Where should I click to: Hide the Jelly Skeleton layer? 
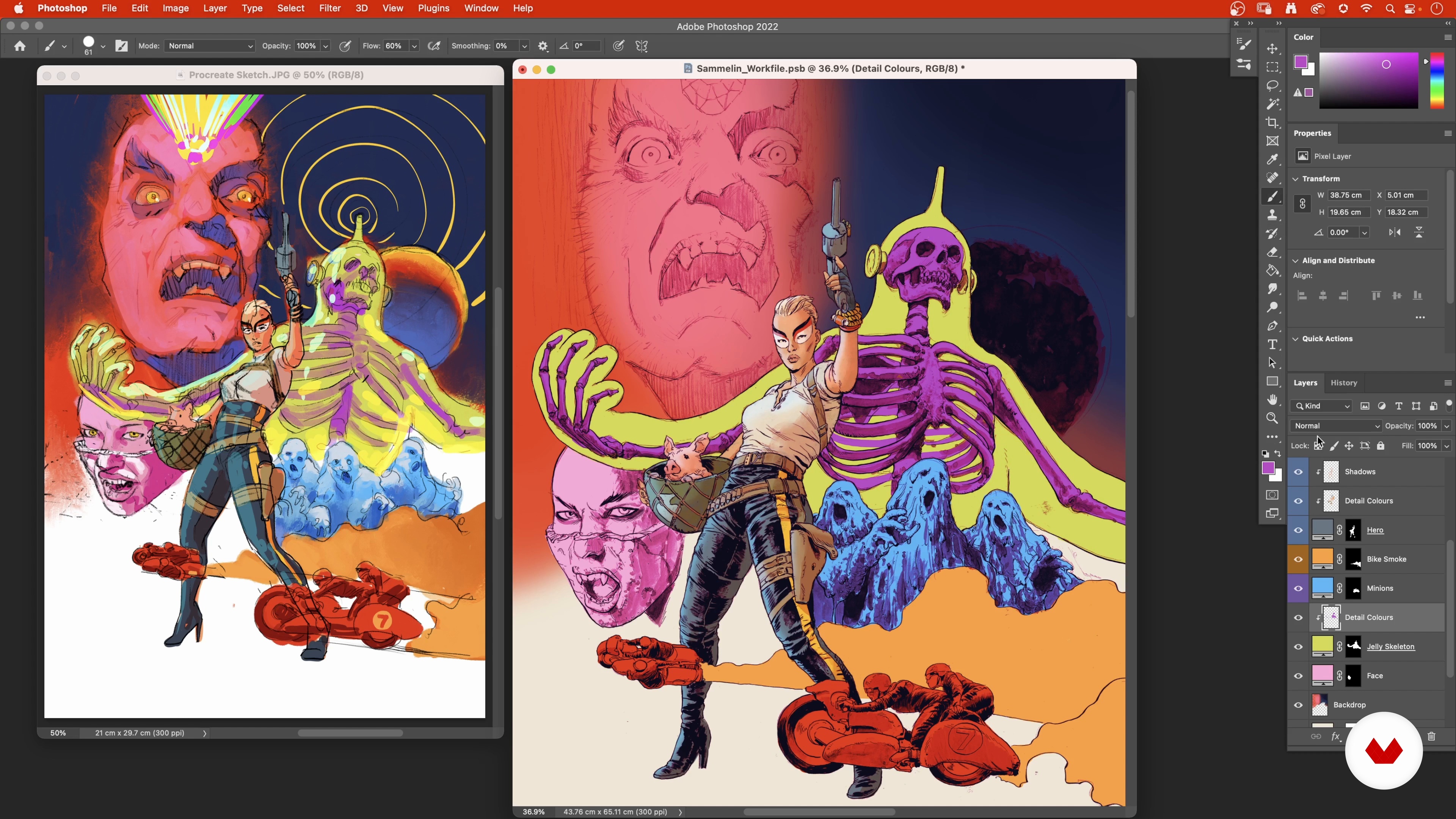[x=1298, y=646]
